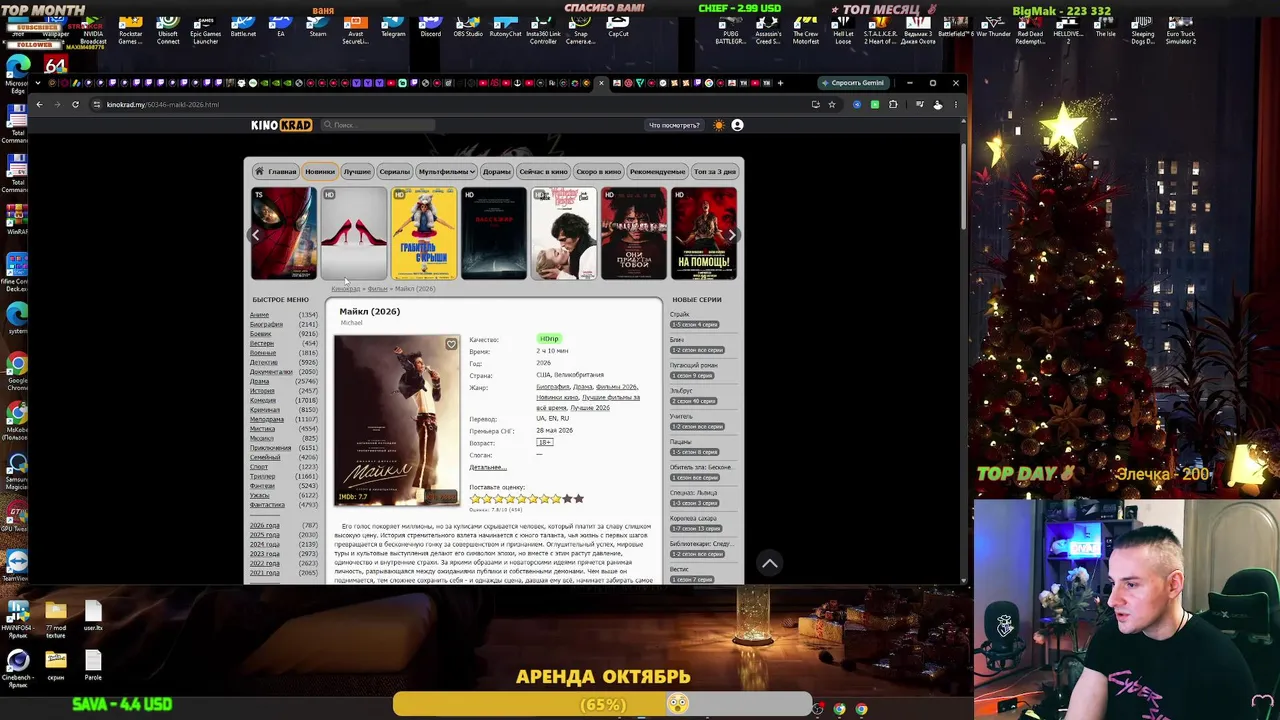Open the Chrome three-dot menu
This screenshot has height=720, width=1280.
point(955,104)
